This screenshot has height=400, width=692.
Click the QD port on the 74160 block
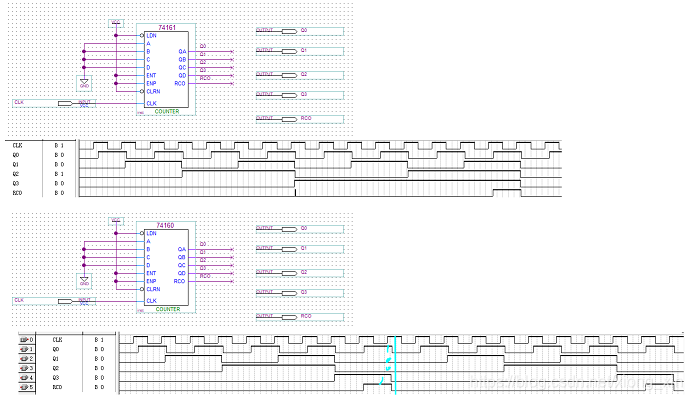[x=182, y=273]
